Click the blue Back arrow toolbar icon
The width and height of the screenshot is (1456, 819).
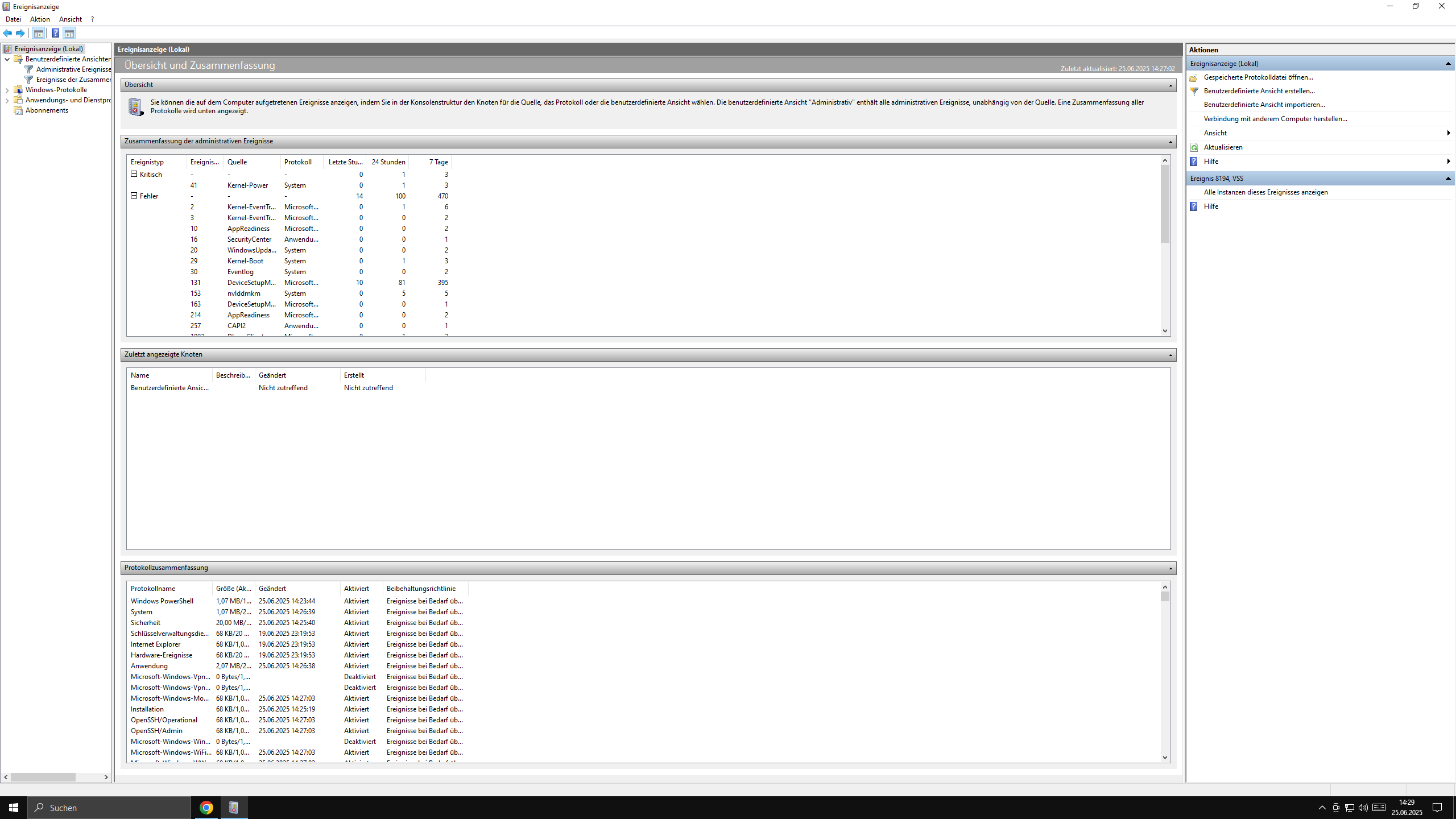click(7, 33)
